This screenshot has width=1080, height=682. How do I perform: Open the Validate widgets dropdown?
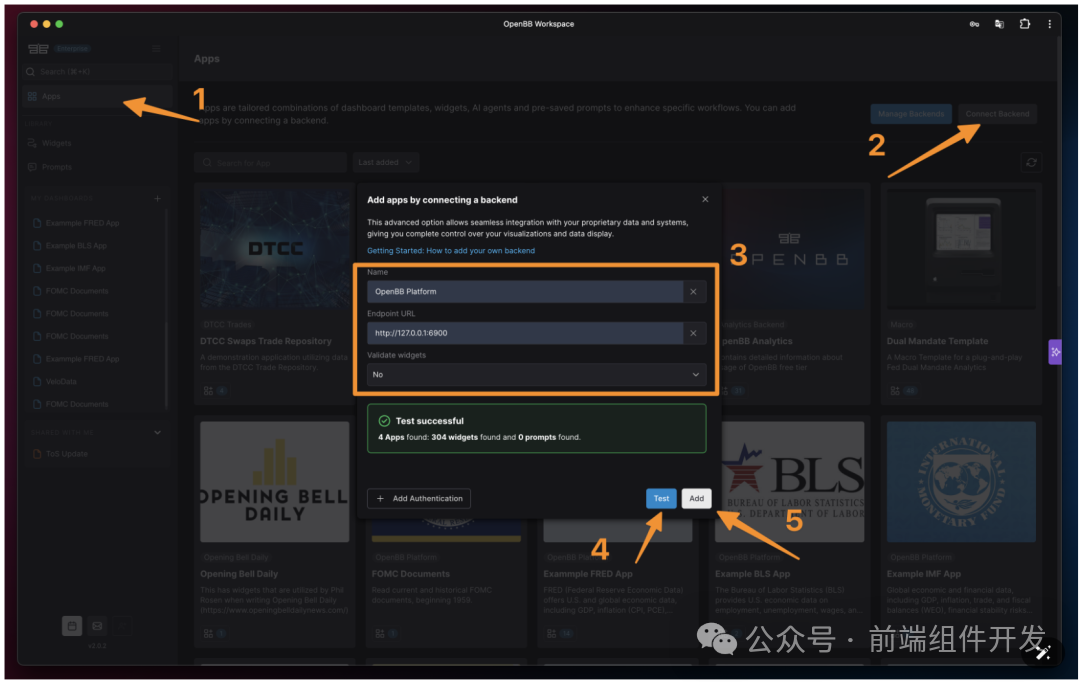tap(537, 375)
